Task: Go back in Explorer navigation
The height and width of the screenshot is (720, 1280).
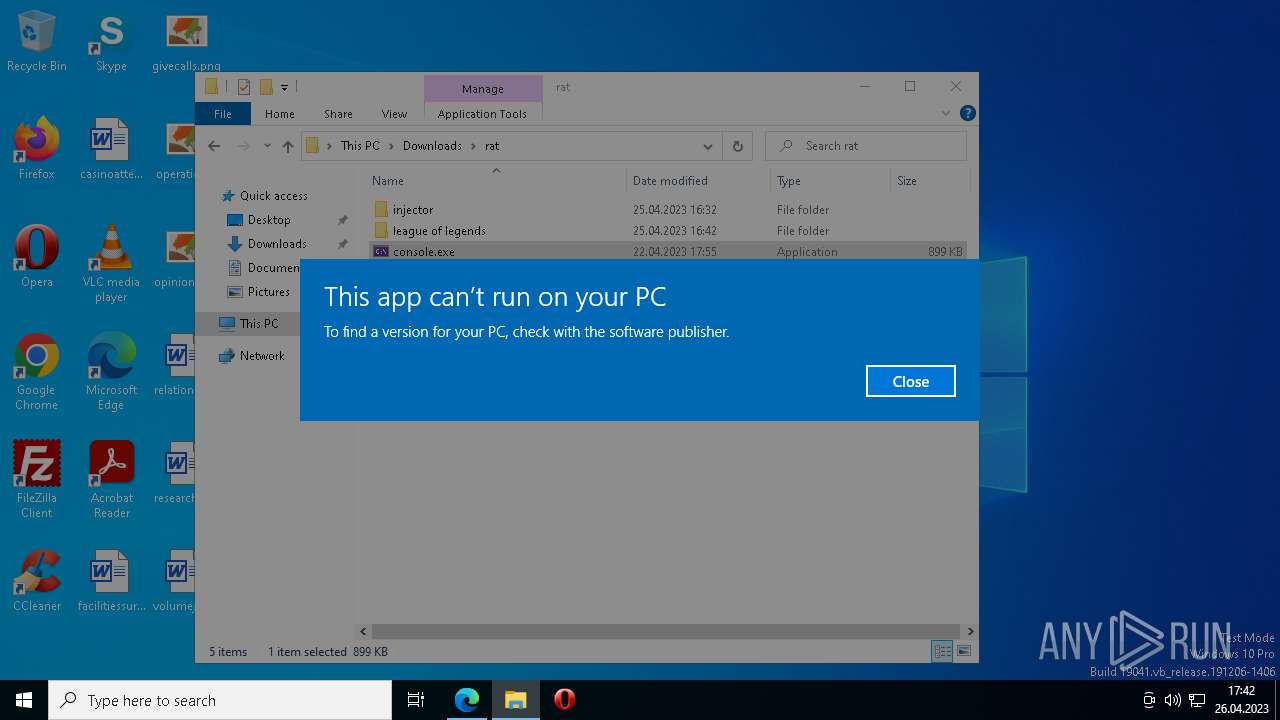Action: [214, 146]
